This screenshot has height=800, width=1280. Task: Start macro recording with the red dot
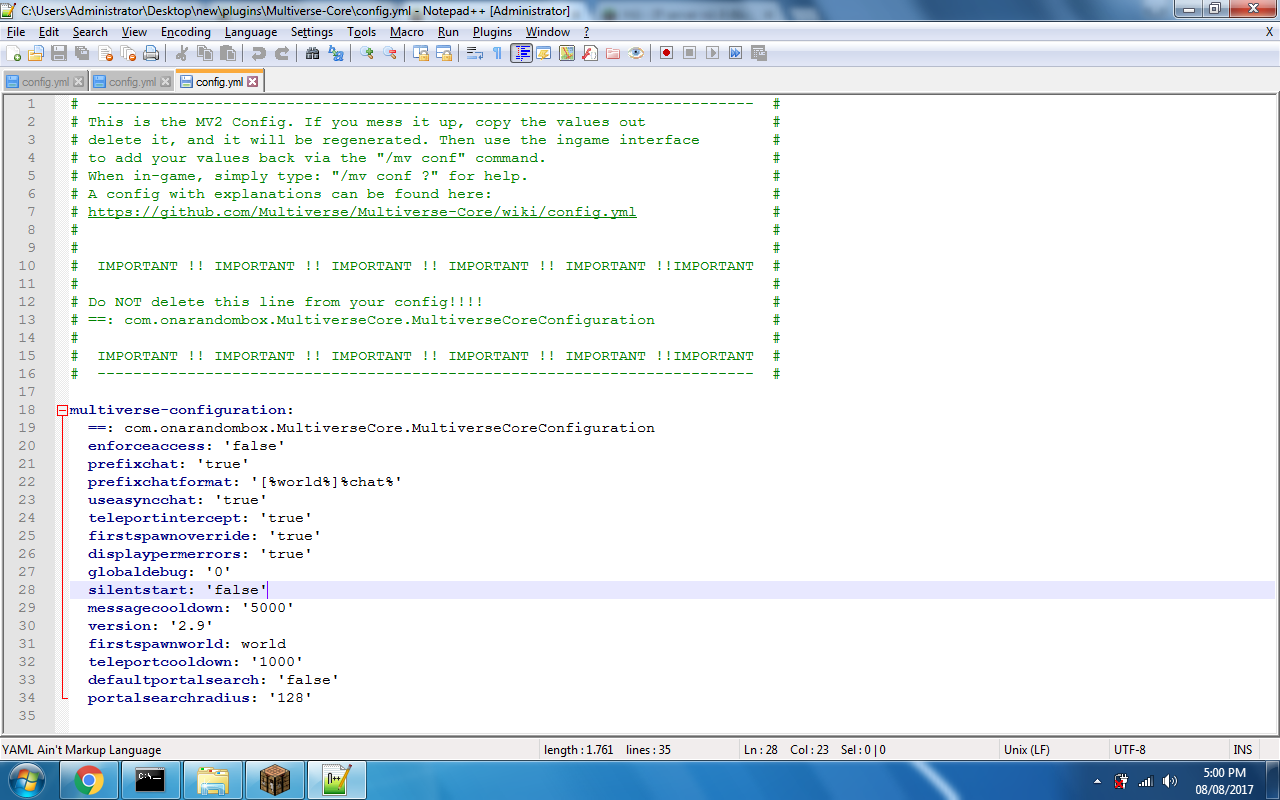(x=666, y=53)
